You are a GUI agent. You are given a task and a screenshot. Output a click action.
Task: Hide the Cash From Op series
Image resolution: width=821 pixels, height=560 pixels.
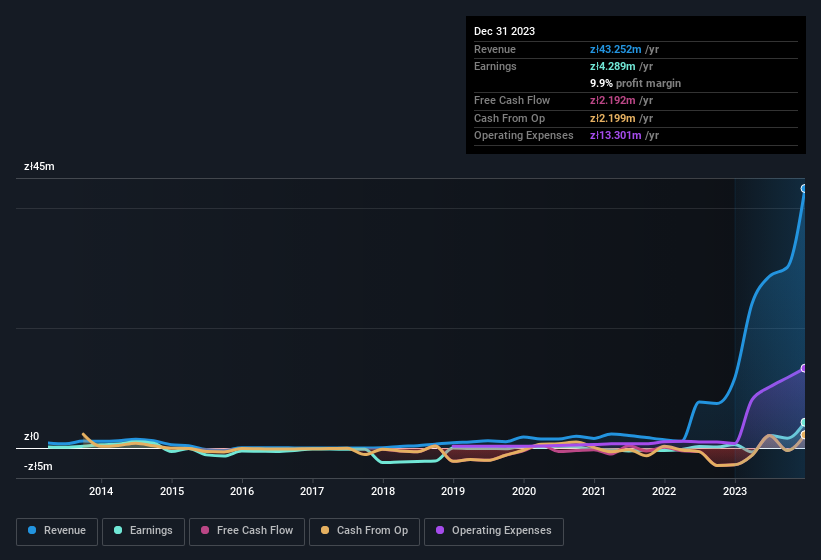364,531
